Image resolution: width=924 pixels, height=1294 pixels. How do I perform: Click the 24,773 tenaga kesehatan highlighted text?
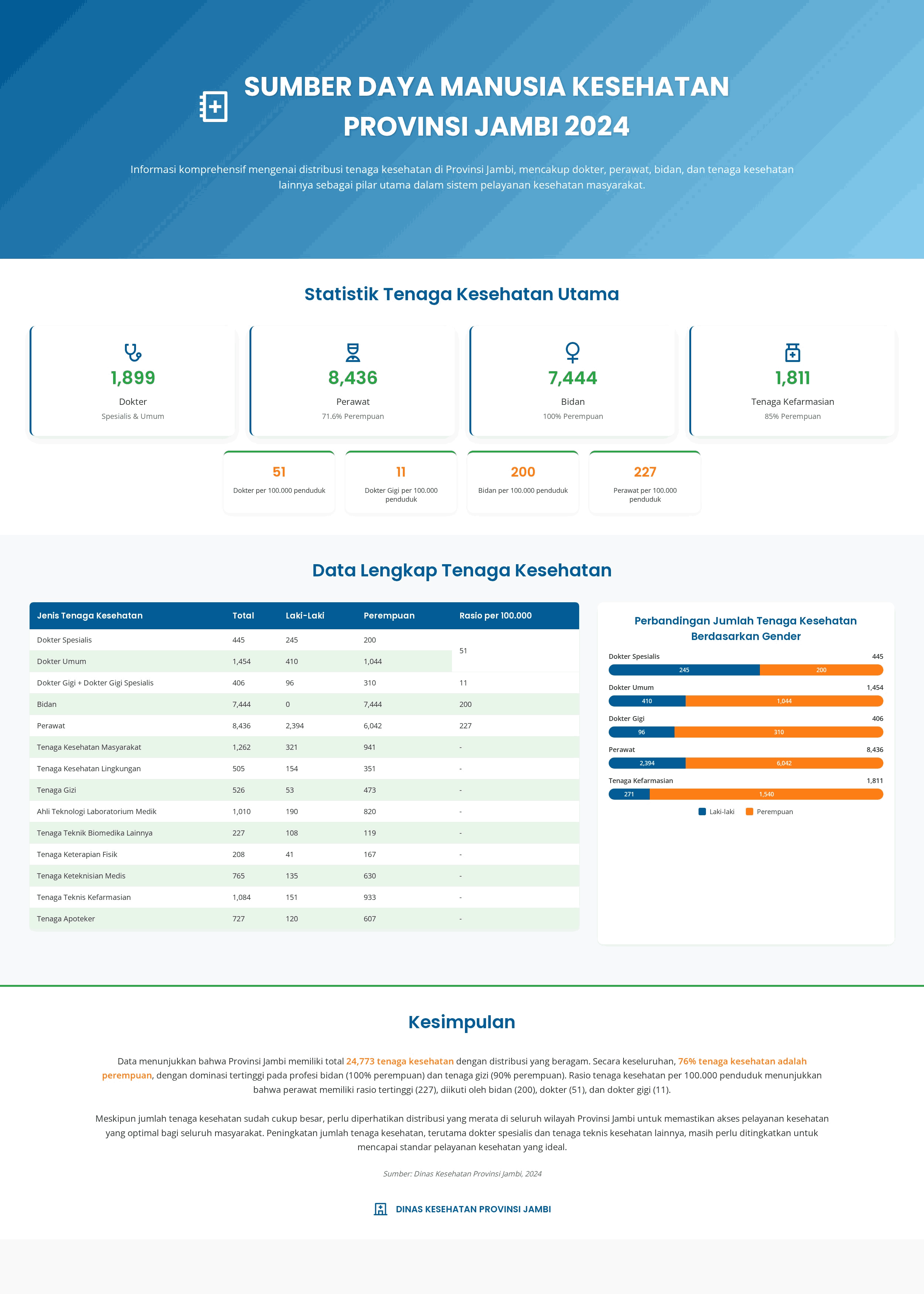coord(400,1061)
